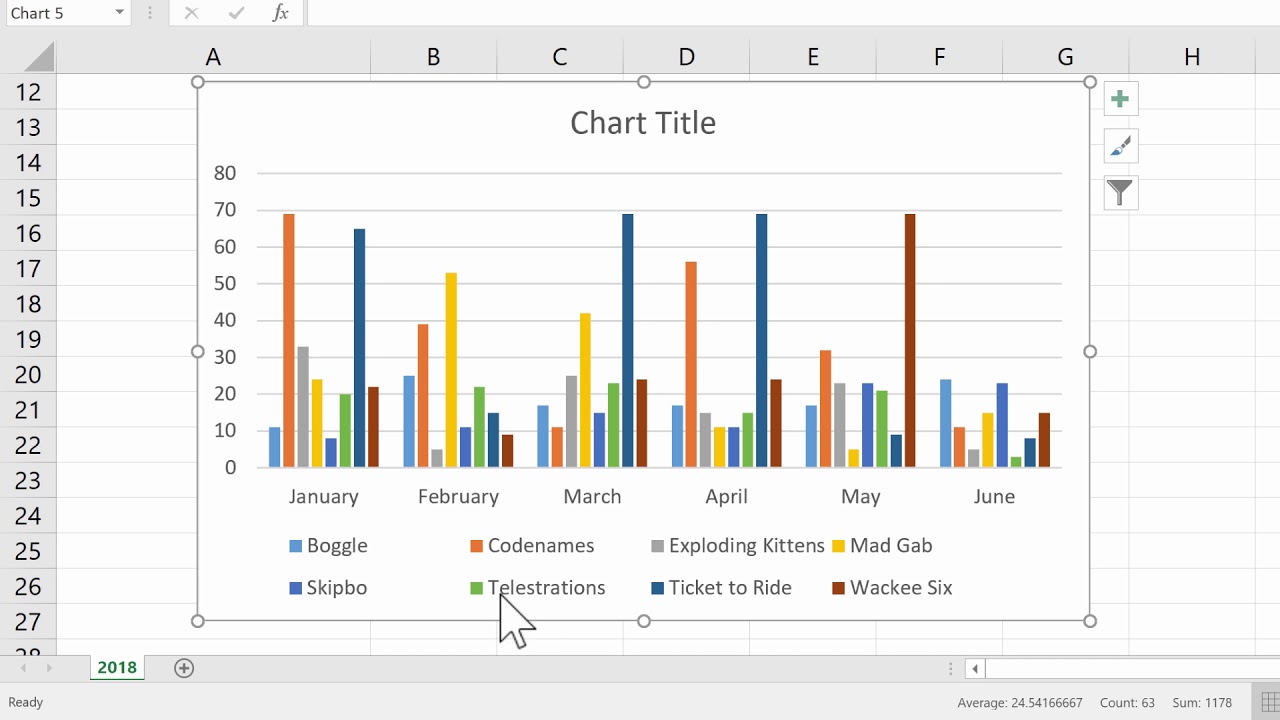Screen dimensions: 1280x720
Task: Select the Ticket to Ride legend entry
Action: [x=729, y=588]
